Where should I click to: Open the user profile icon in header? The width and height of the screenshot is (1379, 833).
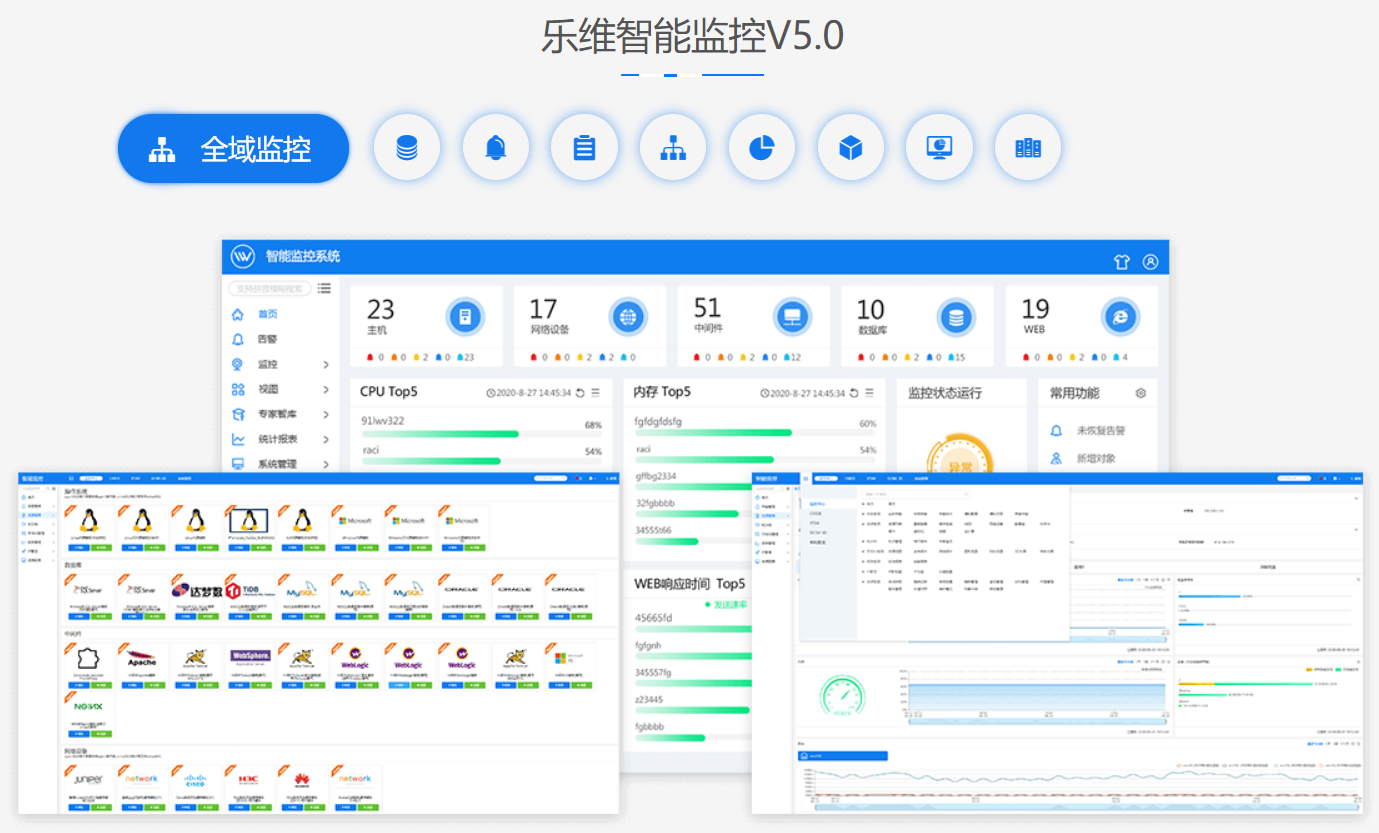coord(1150,262)
